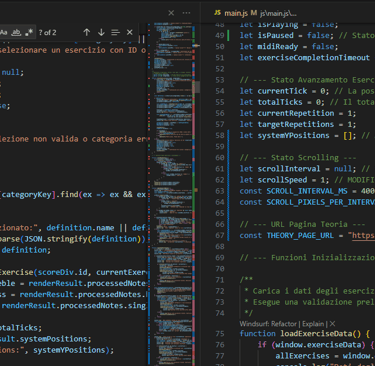Click line number 75
Image resolution: width=375 pixels, height=366 pixels.
(220, 334)
